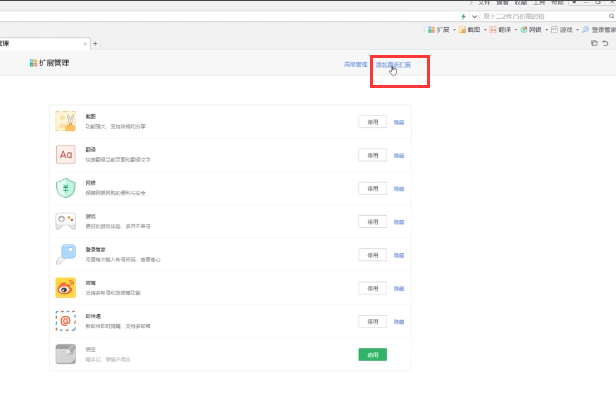Expand the dropdown arrow next to 截图 in the toolbar

pyautogui.click(x=485, y=30)
